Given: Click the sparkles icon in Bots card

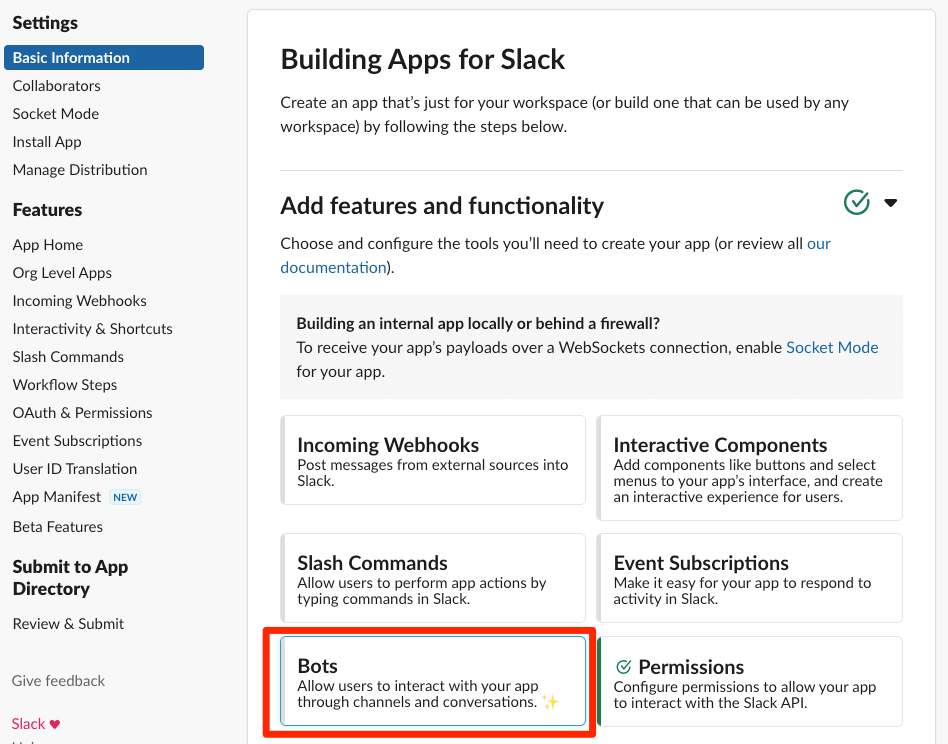Looking at the screenshot, I should coord(549,702).
